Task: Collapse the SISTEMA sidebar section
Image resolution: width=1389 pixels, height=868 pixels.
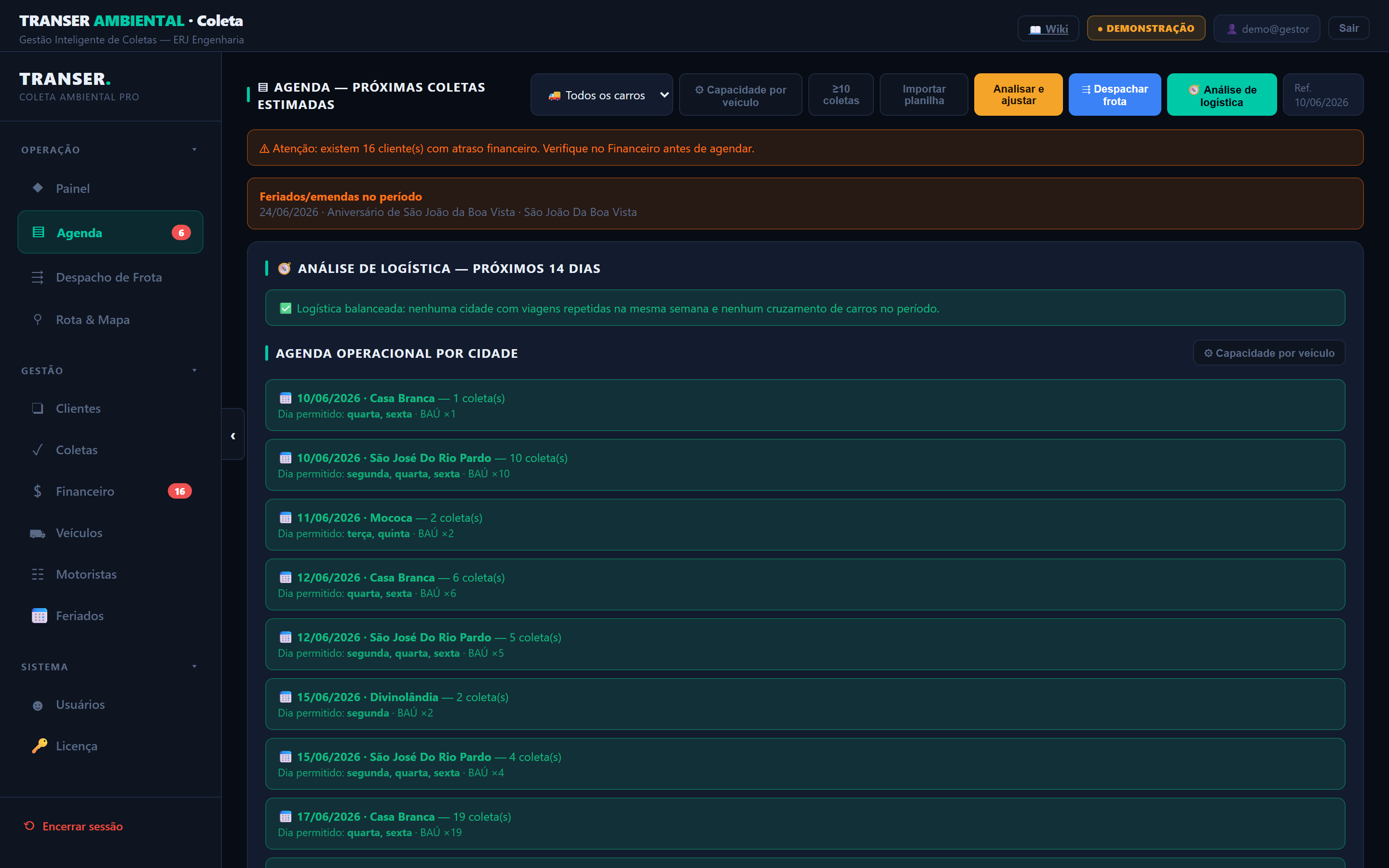Action: tap(194, 666)
